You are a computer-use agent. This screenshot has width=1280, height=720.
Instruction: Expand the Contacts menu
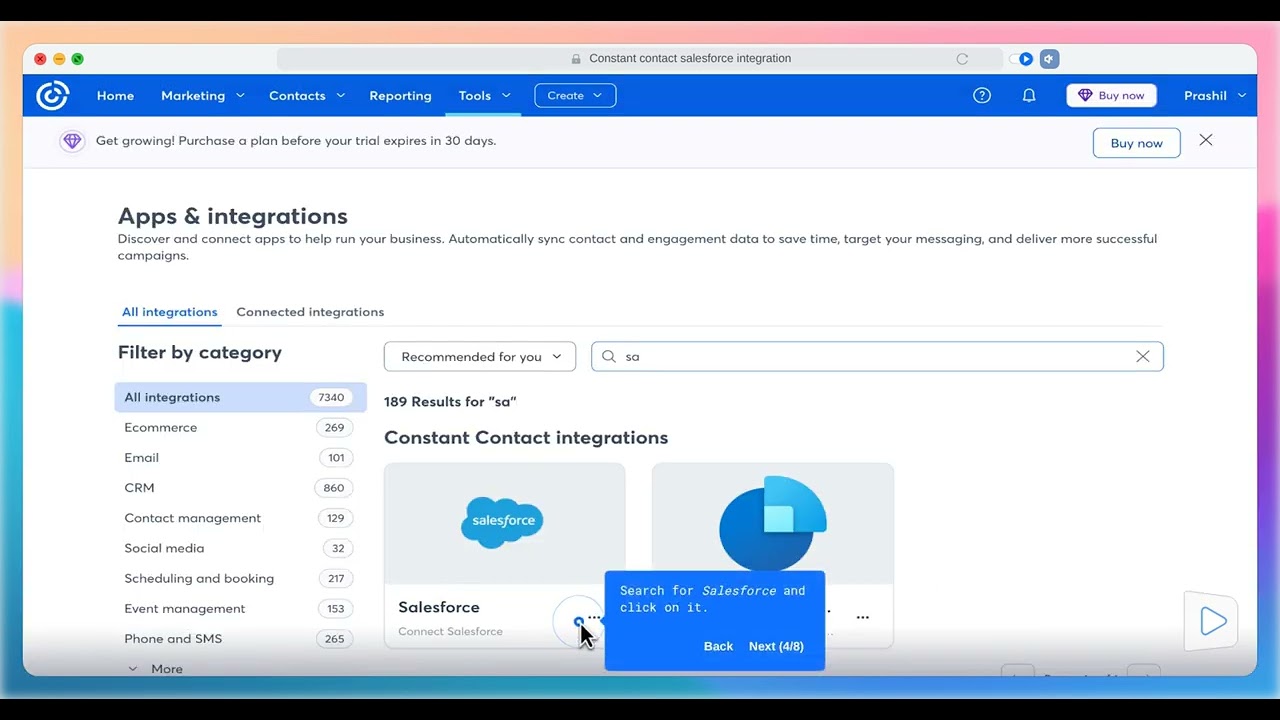(x=307, y=96)
